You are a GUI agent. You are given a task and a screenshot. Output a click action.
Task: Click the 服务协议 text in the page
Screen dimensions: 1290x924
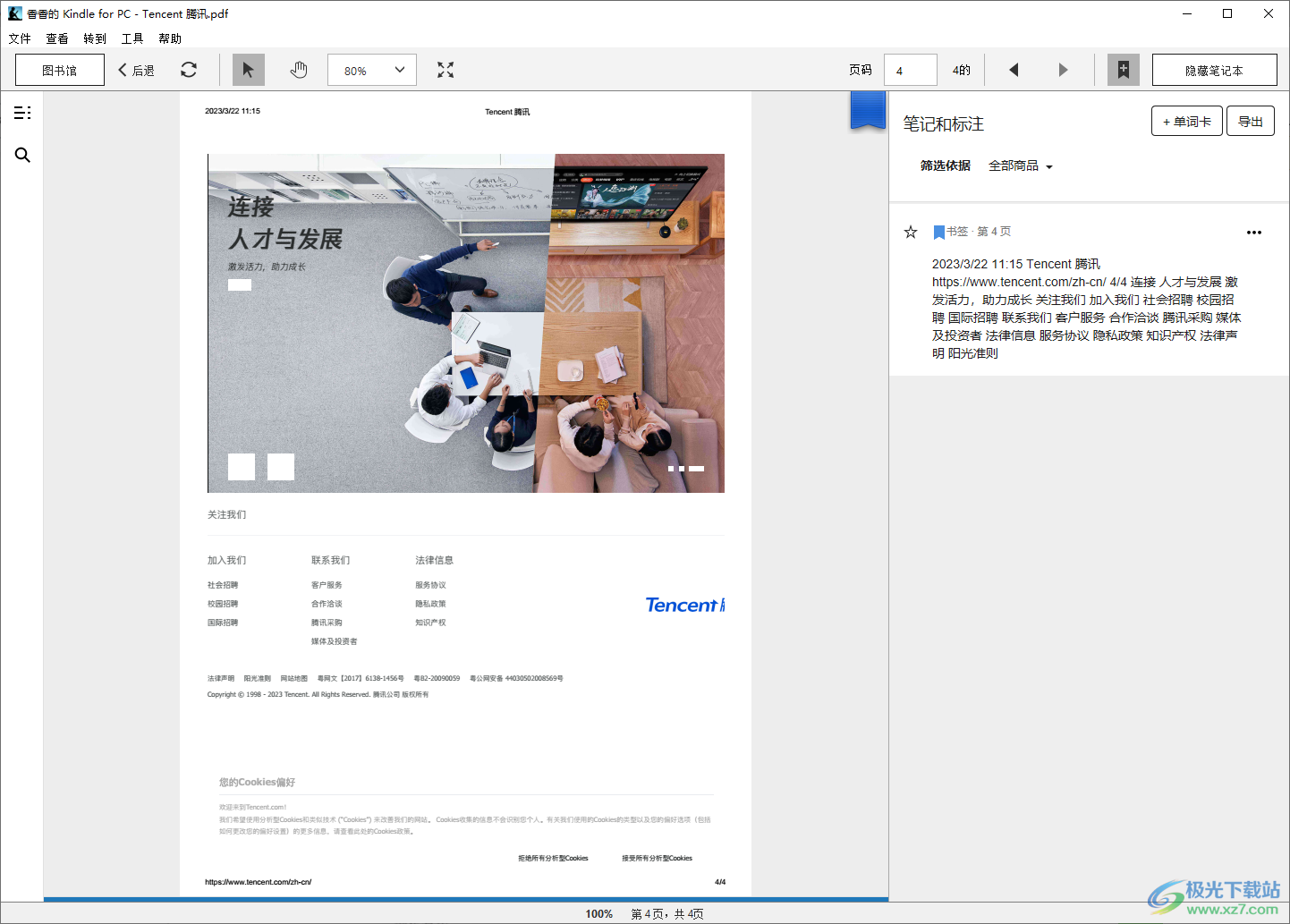point(430,585)
